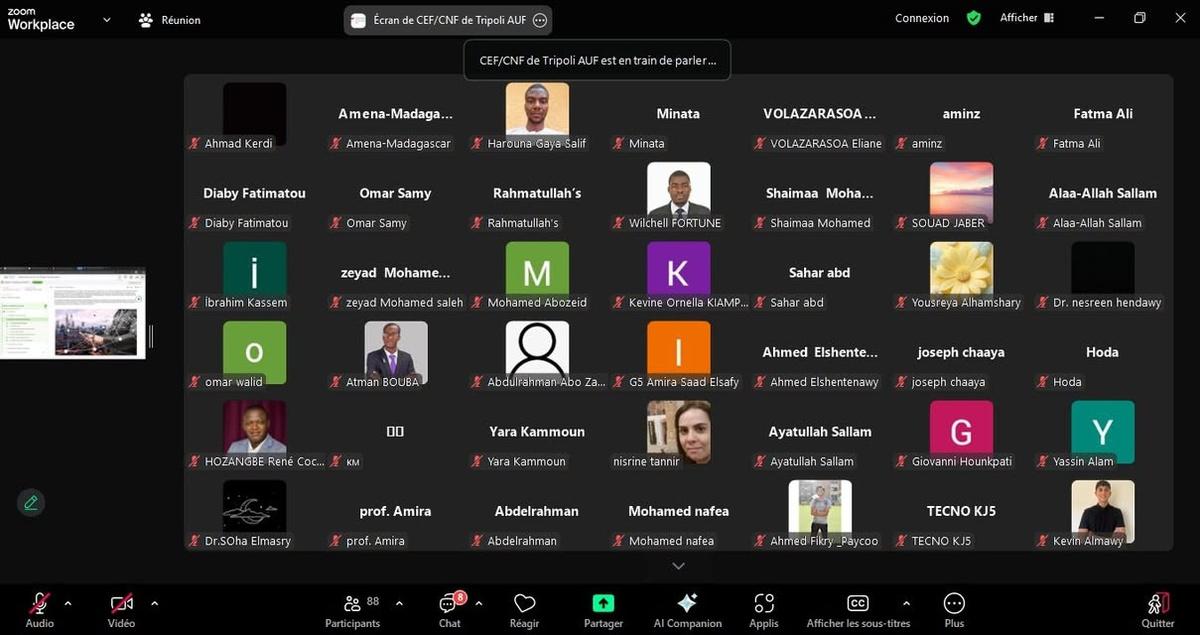Click Quitter to leave the meeting
1200x635 pixels.
pyautogui.click(x=1158, y=609)
